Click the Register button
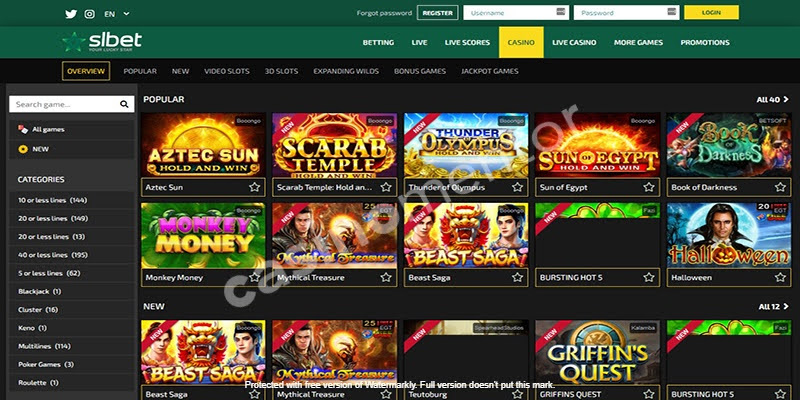Viewport: 800px width, 400px height. pyautogui.click(x=437, y=13)
